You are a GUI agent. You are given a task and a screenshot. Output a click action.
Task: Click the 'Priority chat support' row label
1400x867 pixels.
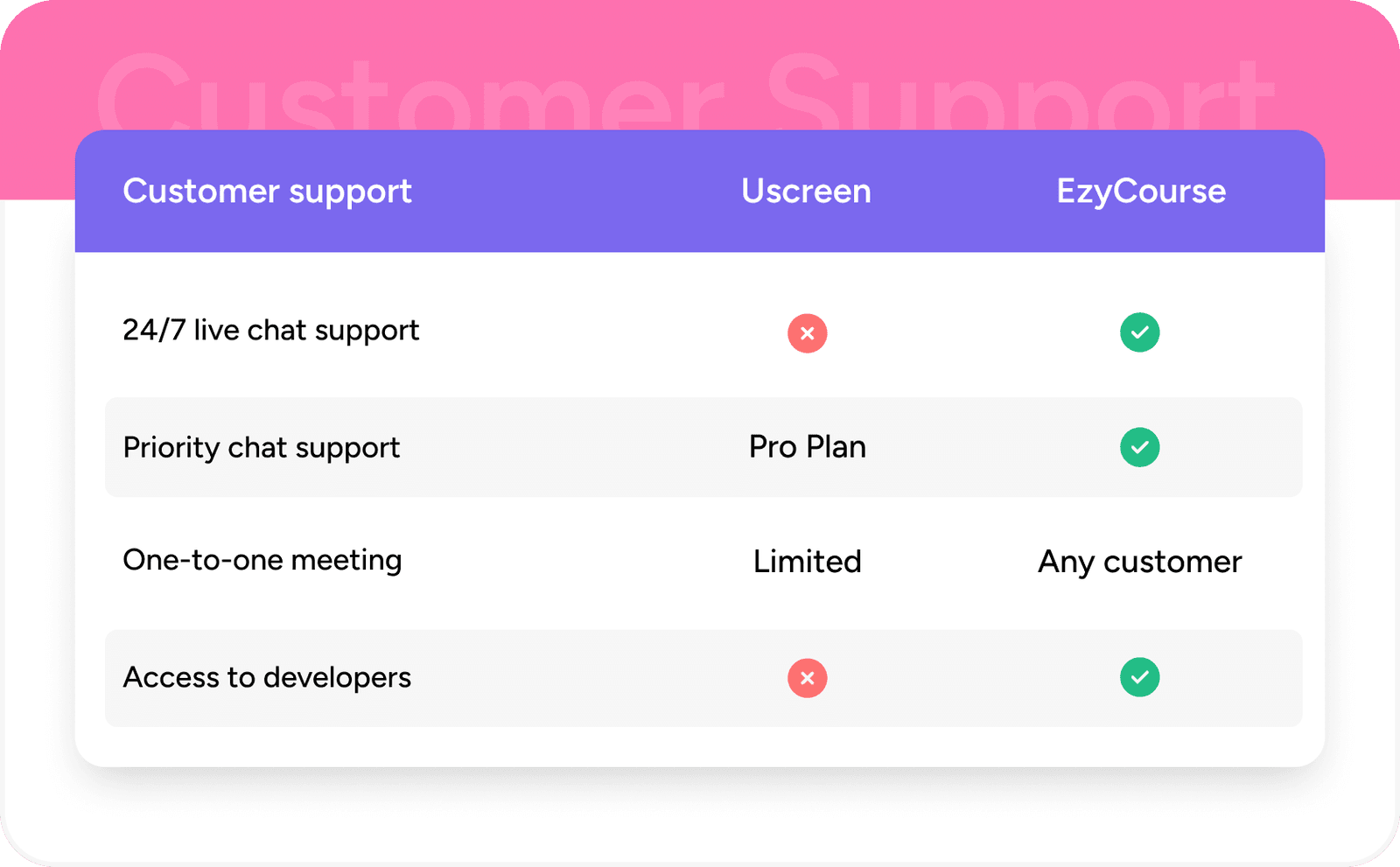pos(261,448)
